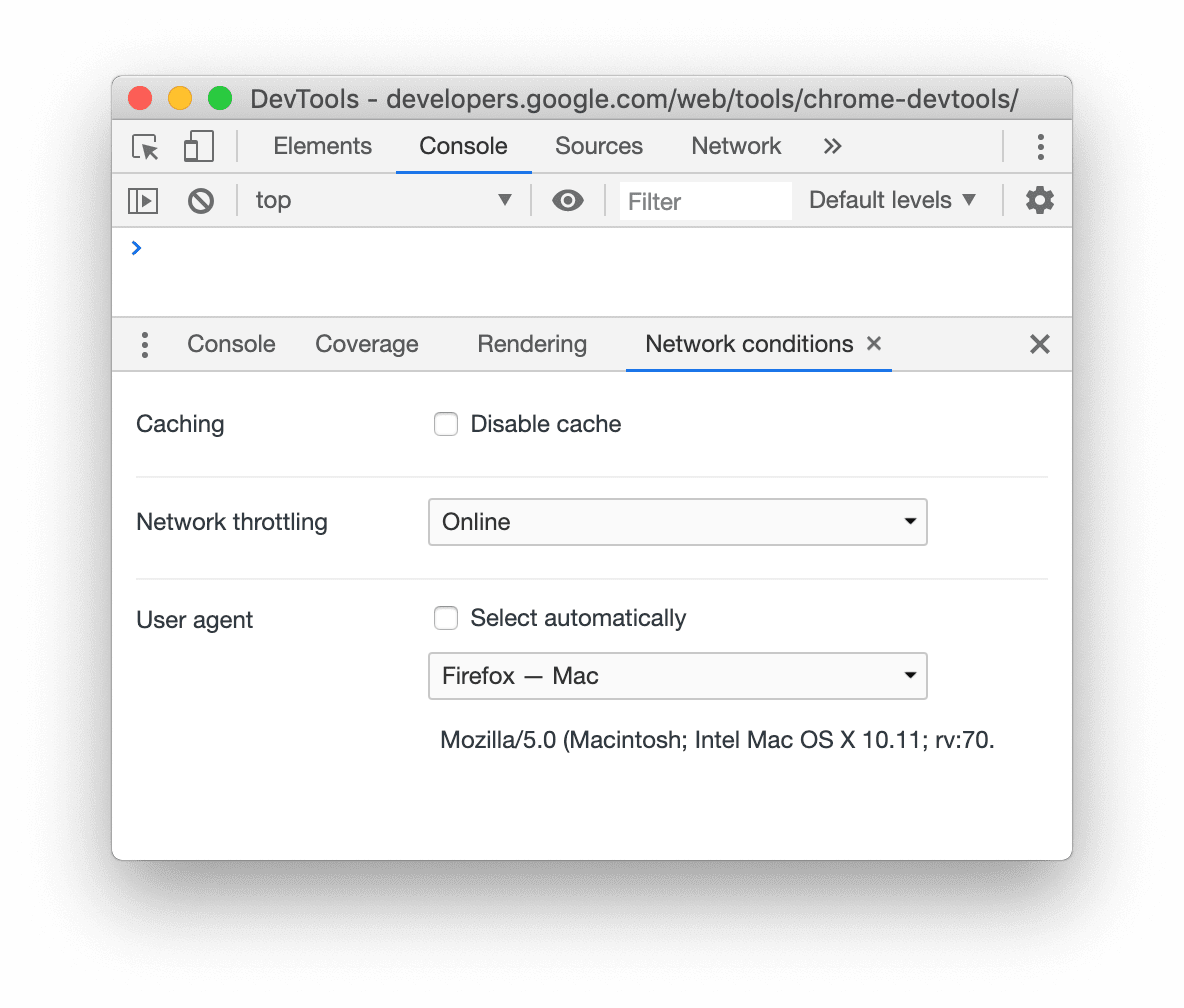Viewport: 1184px width, 1008px height.
Task: Click the console Filter input field
Action: pos(705,201)
